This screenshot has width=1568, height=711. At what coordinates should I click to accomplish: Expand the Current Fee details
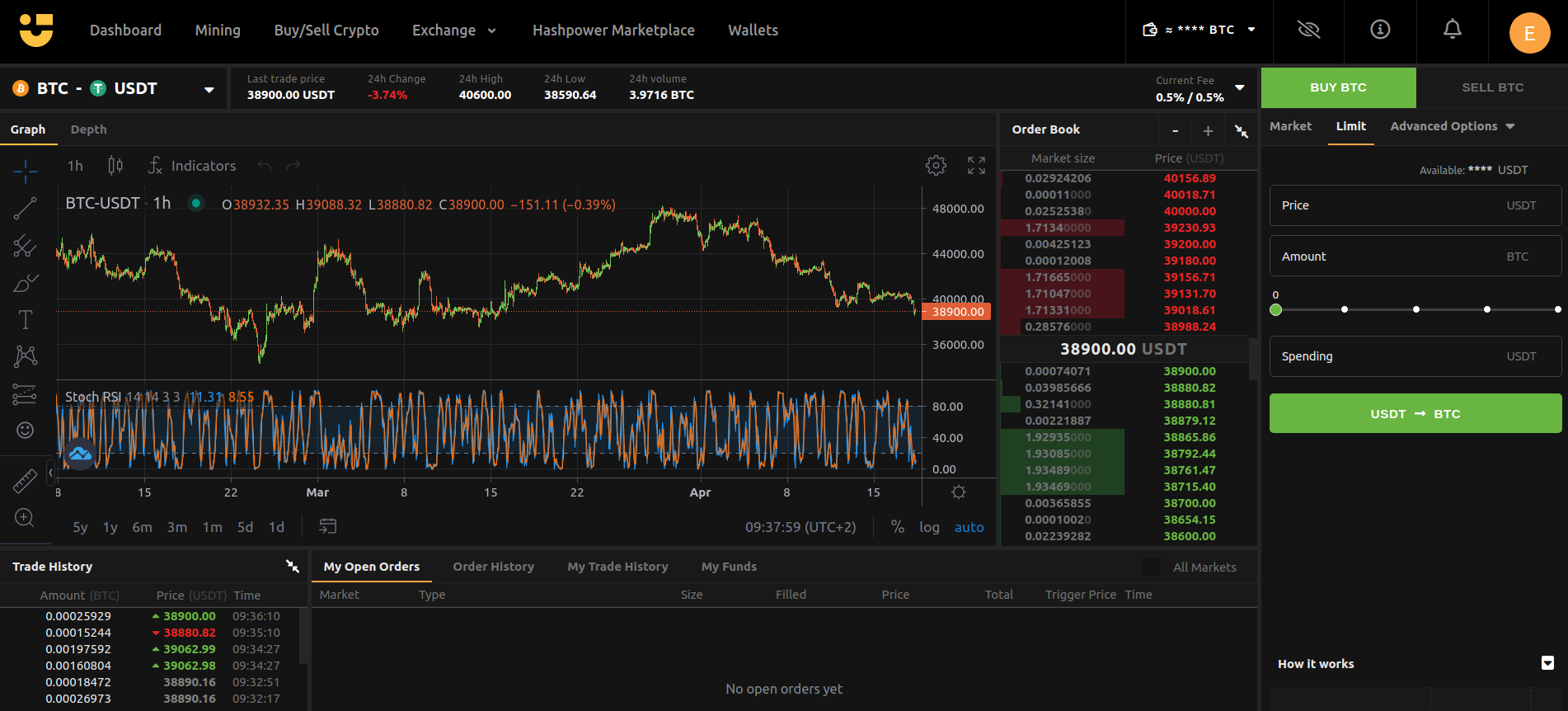(1239, 87)
